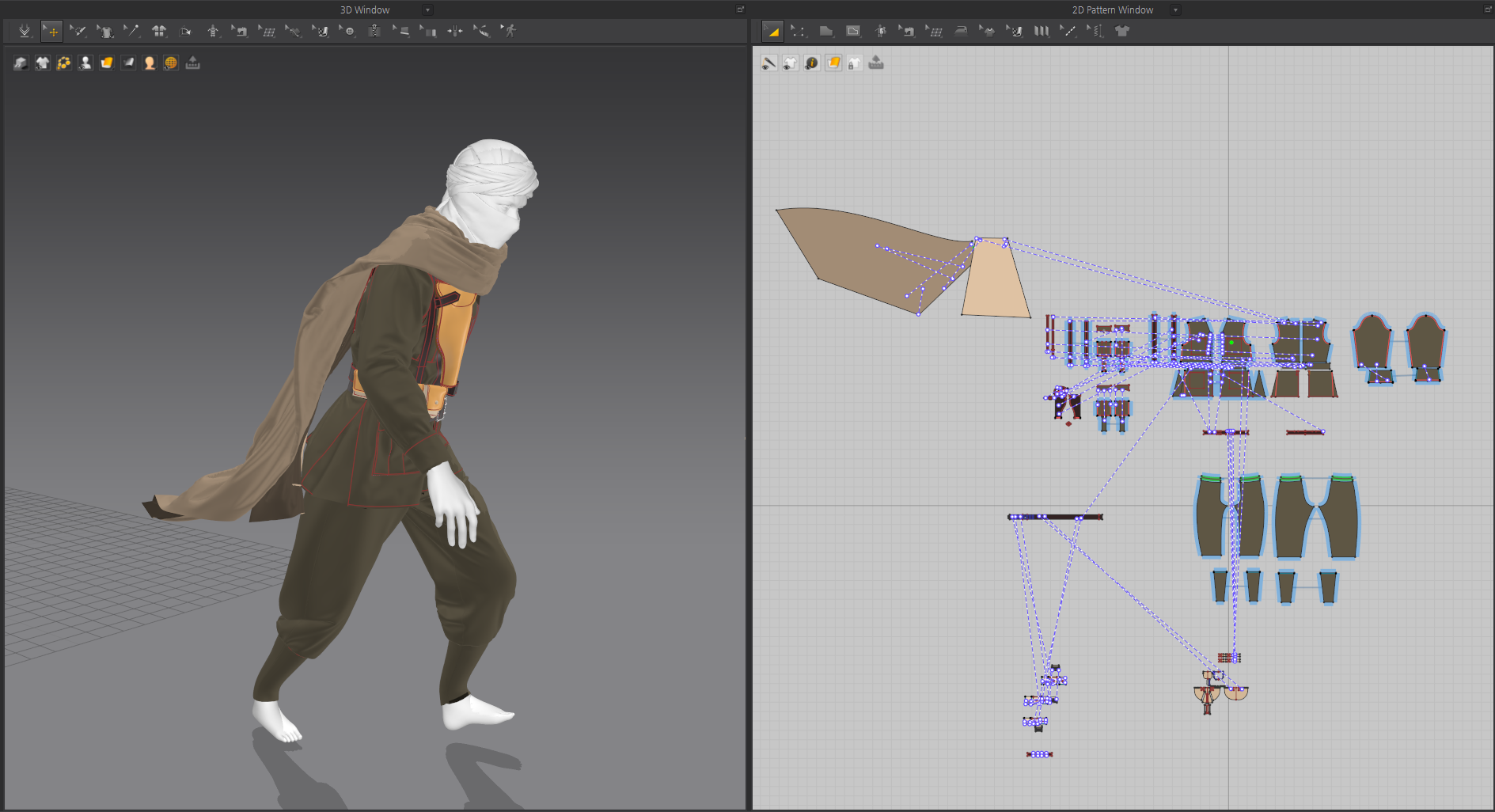Screen dimensions: 1495x812
Task: Undock the 3D Window panel
Action: 741,9
